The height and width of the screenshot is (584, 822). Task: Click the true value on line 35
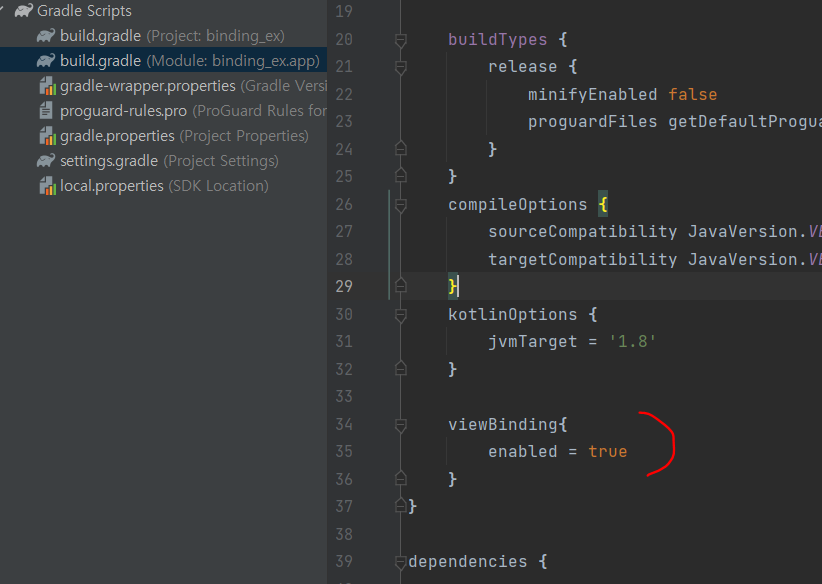tap(608, 452)
